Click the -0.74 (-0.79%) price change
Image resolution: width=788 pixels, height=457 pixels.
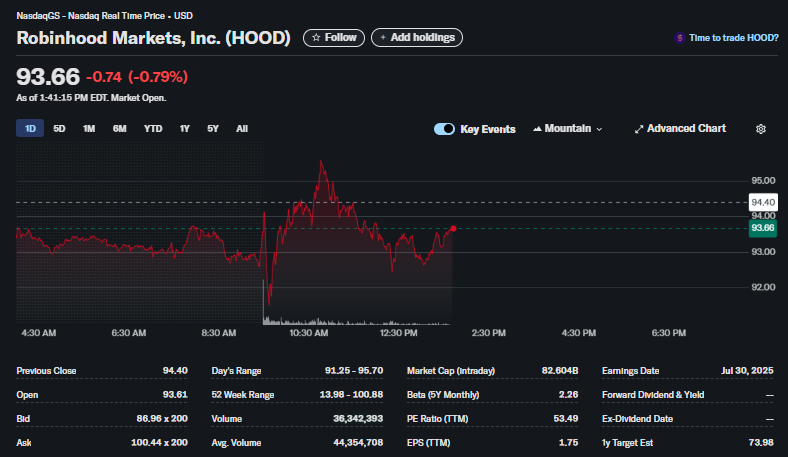click(137, 77)
